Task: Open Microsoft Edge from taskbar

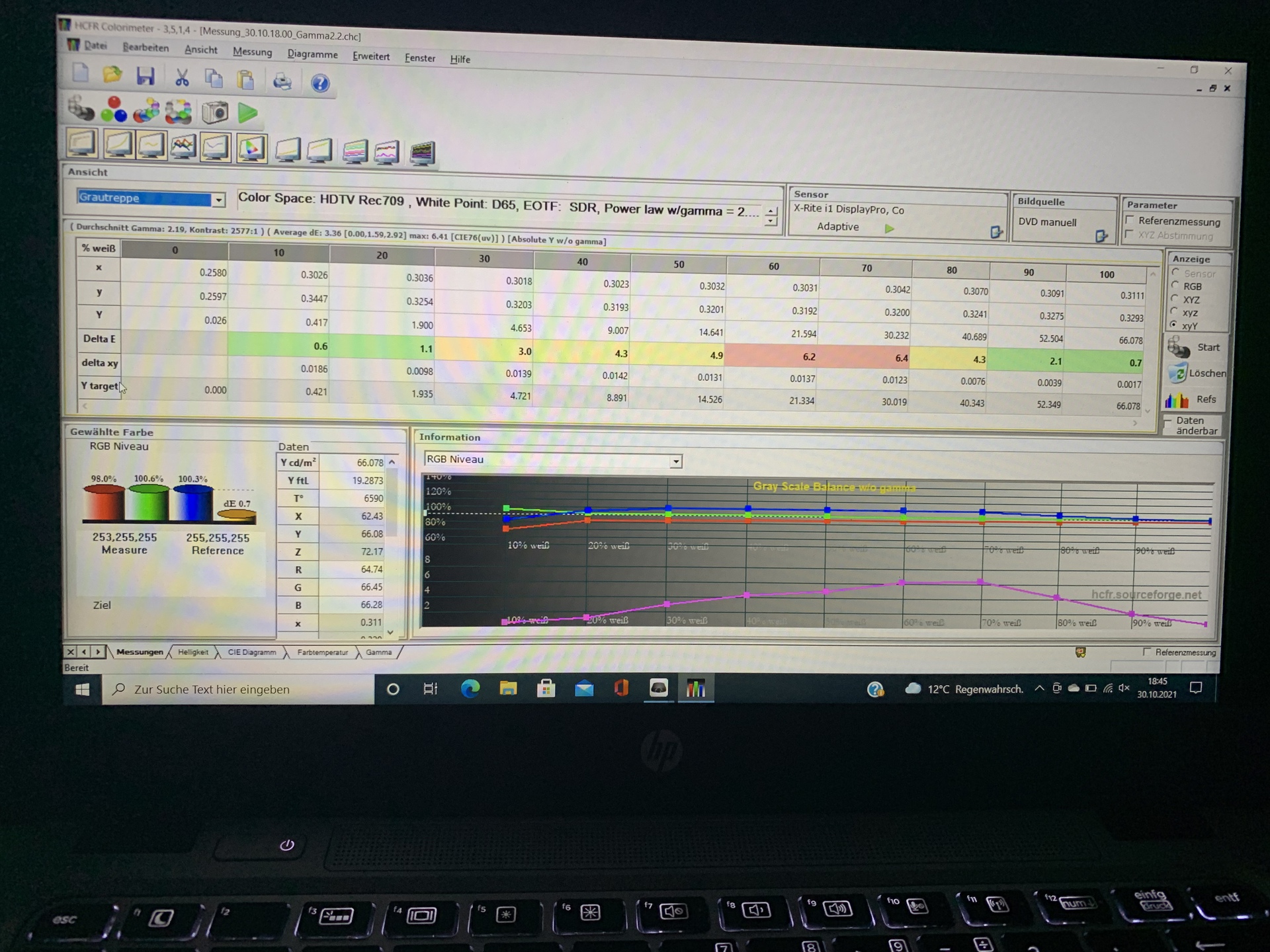Action: coord(470,688)
